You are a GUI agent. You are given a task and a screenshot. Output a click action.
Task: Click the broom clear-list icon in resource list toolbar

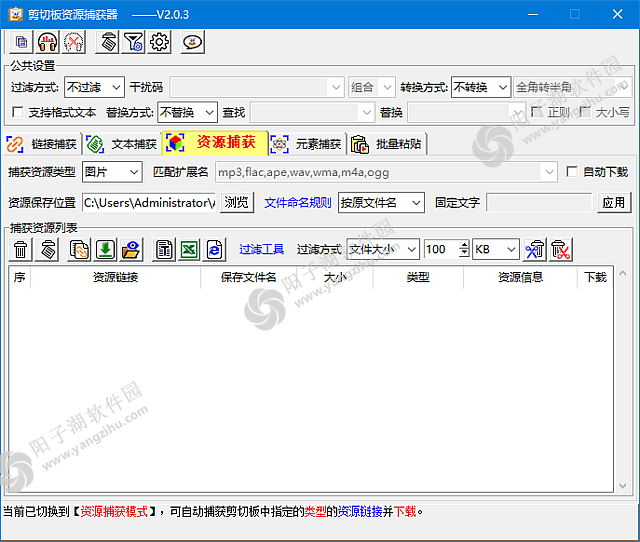pos(47,249)
